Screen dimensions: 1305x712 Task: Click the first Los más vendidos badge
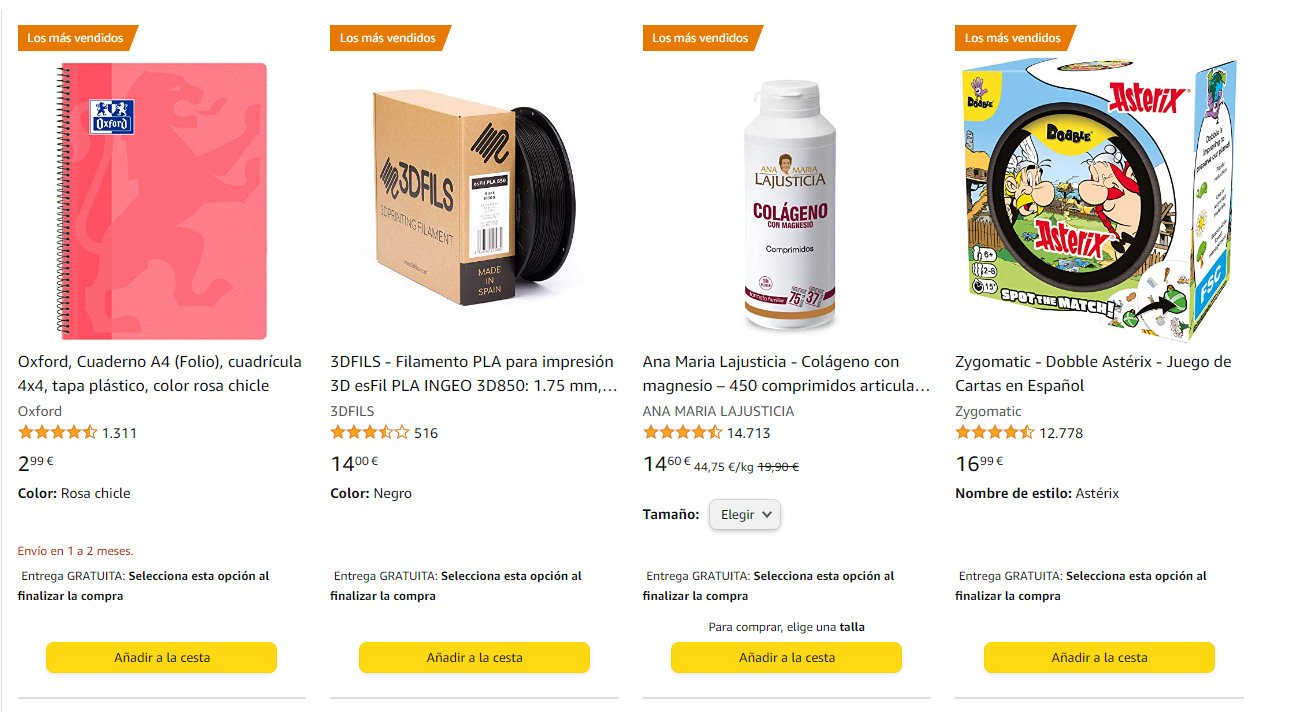pyautogui.click(x=76, y=38)
